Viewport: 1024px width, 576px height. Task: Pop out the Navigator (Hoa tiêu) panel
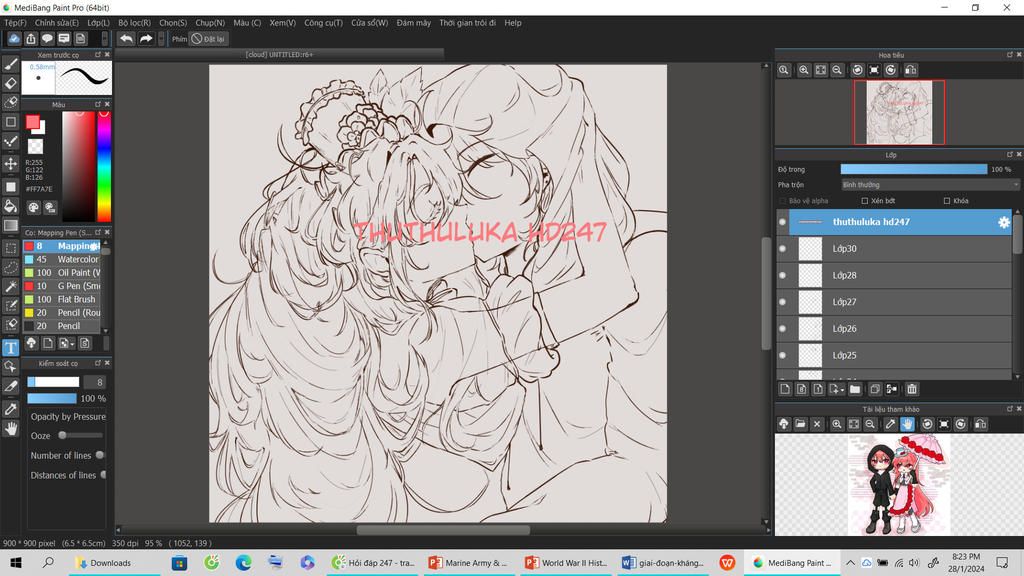click(1010, 55)
